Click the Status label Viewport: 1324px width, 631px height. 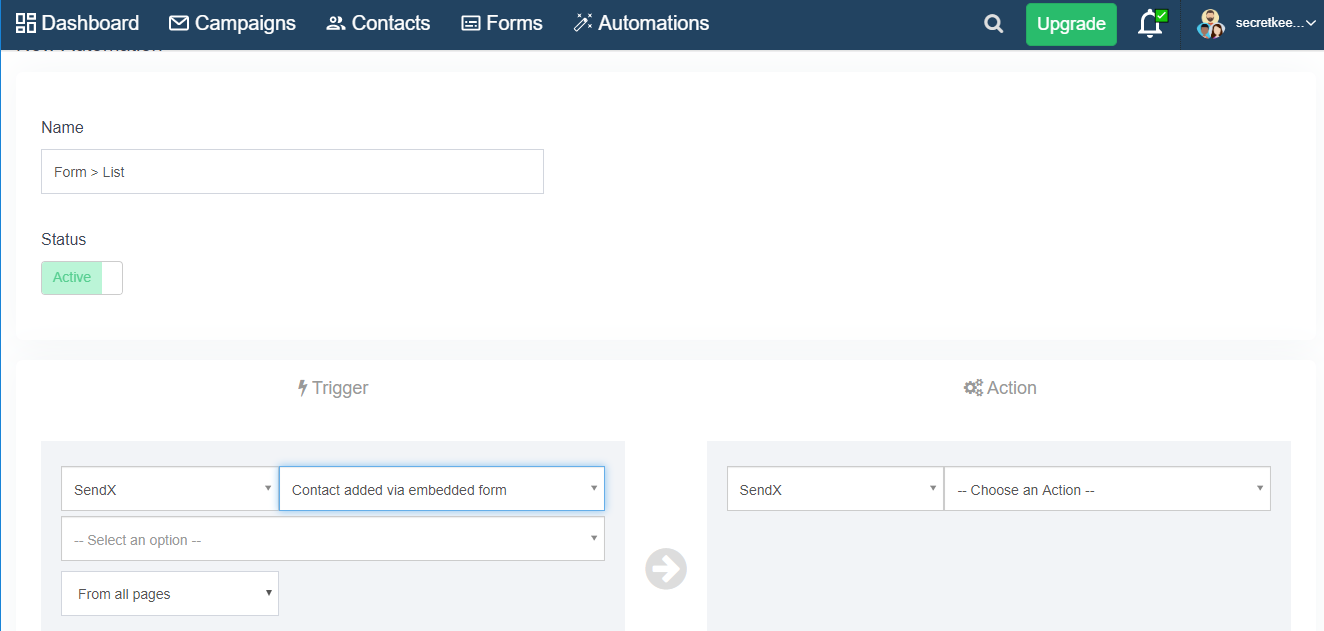64,240
